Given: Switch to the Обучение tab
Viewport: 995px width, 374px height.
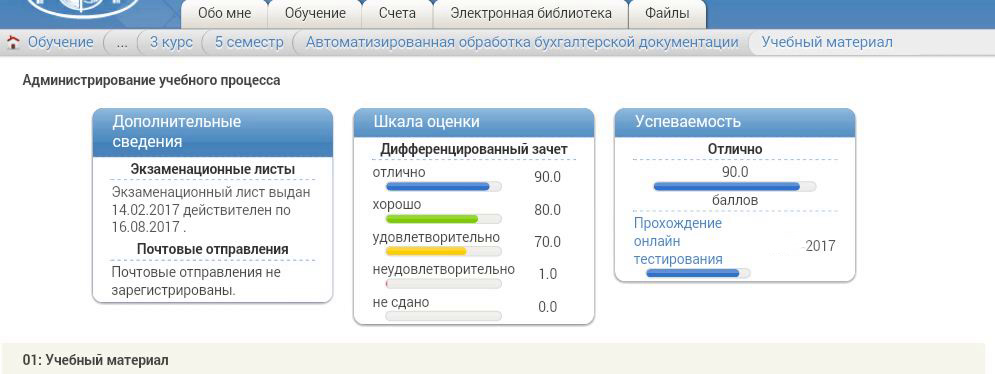Looking at the screenshot, I should [315, 14].
